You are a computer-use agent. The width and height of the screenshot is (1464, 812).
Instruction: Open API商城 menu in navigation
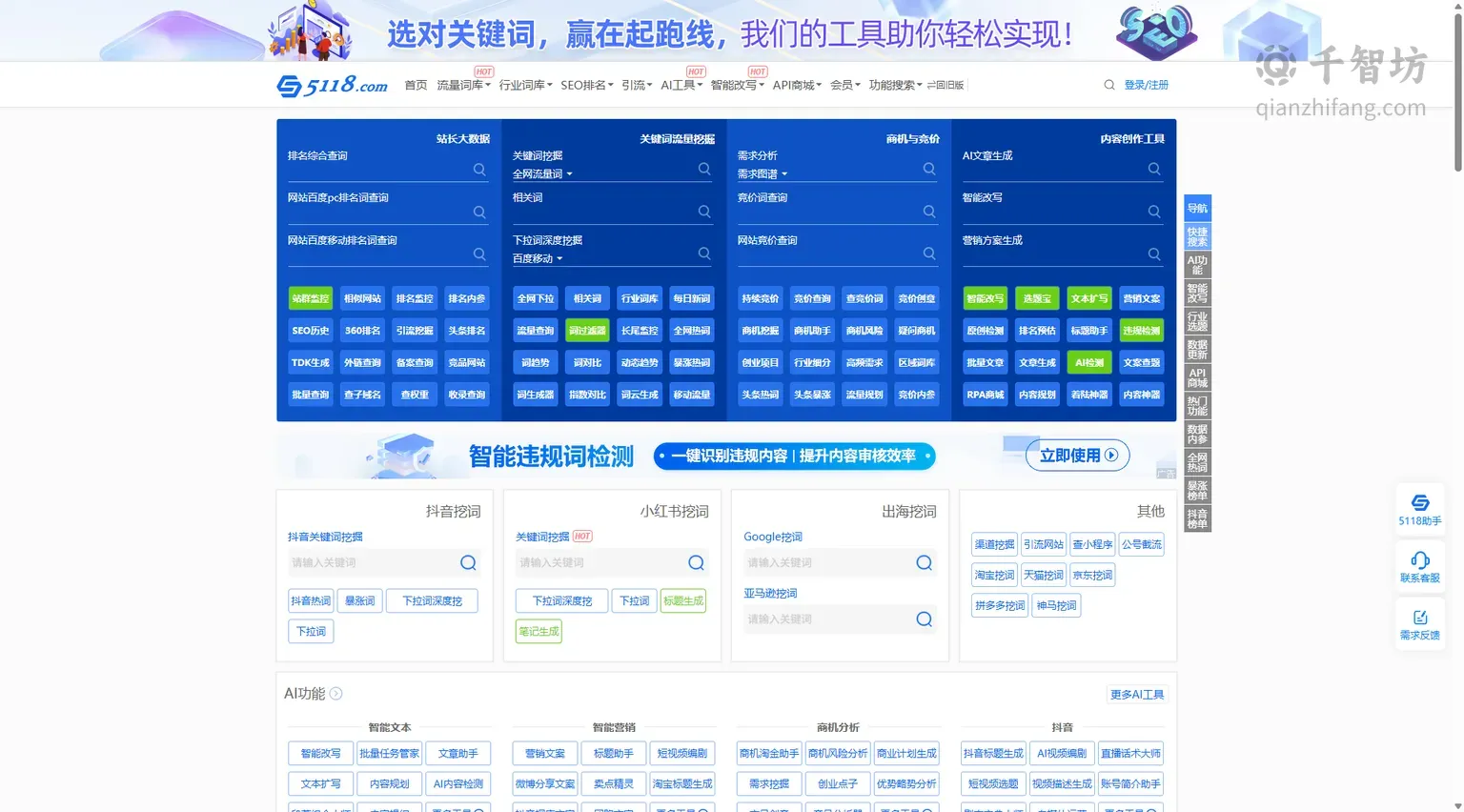click(797, 85)
